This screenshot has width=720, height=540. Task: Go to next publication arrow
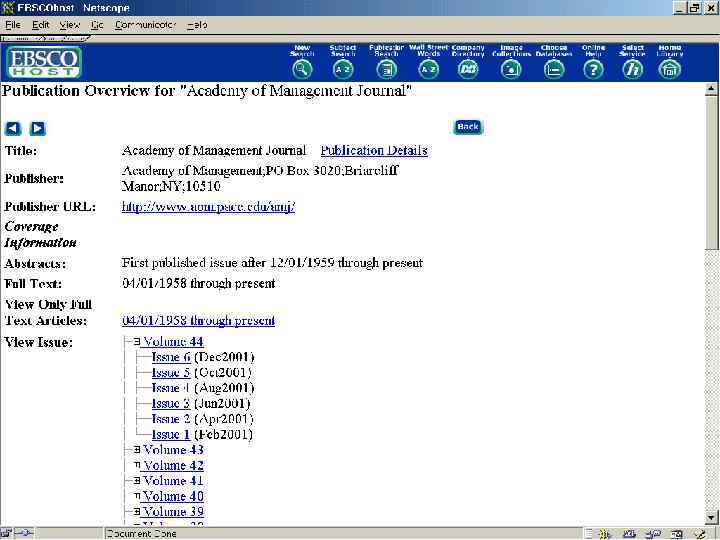click(x=38, y=129)
